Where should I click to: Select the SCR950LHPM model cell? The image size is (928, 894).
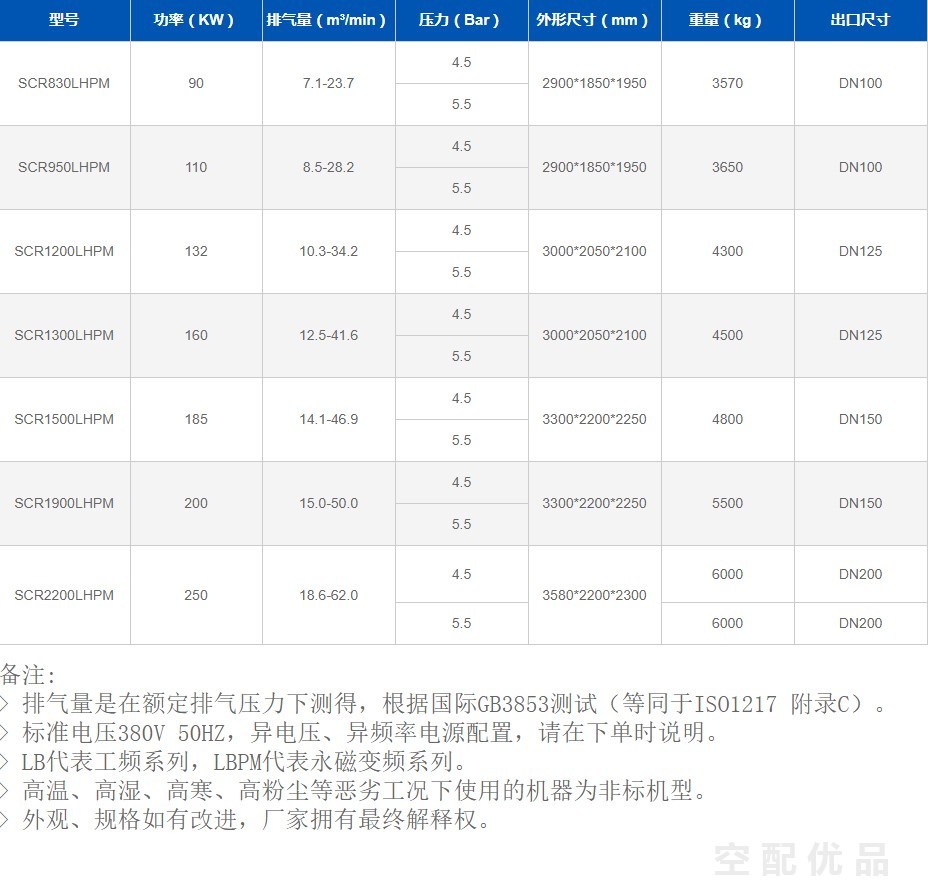[64, 167]
